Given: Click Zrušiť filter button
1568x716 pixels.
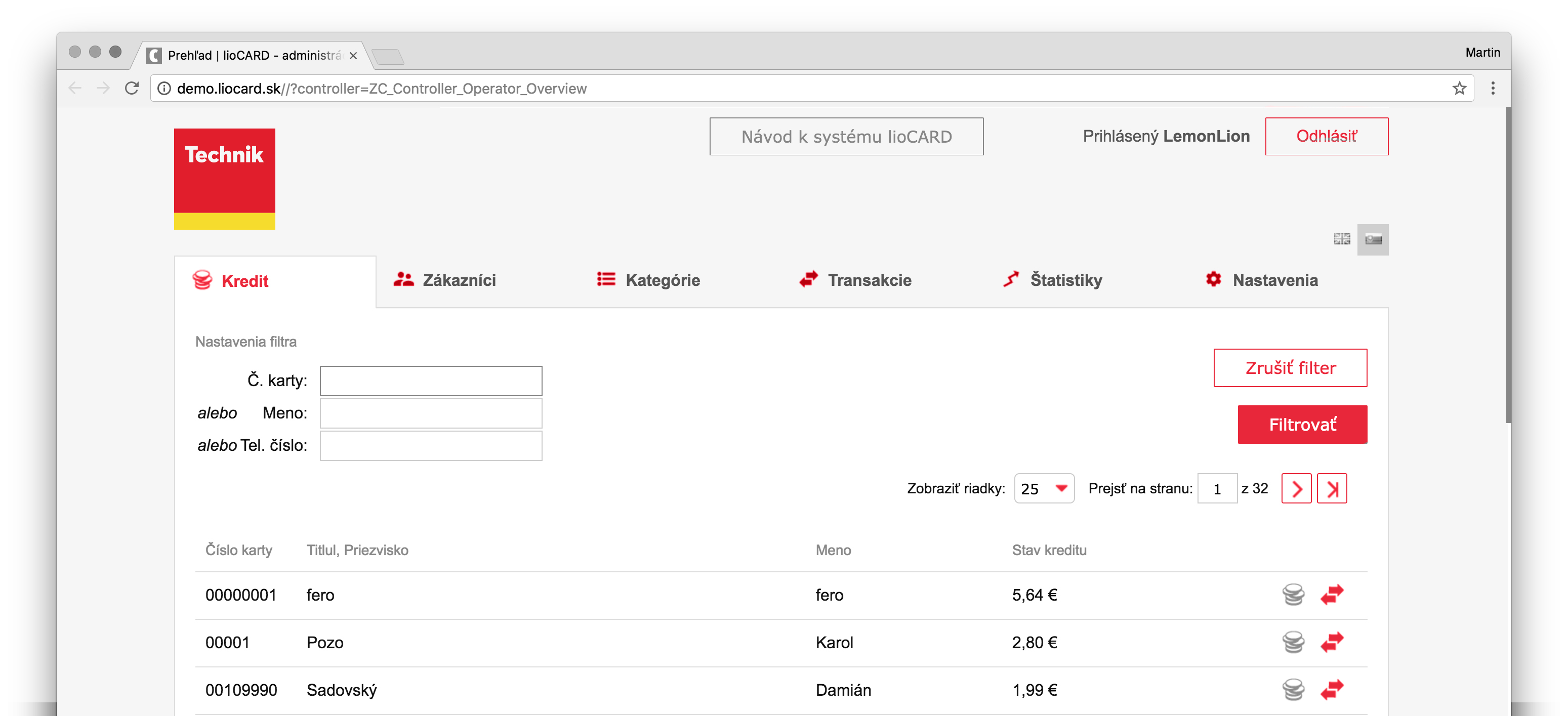Looking at the screenshot, I should tap(1290, 367).
